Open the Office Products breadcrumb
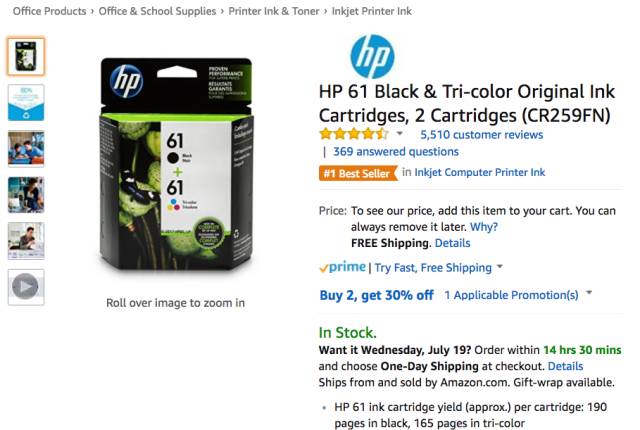The image size is (640, 430). pyautogui.click(x=49, y=11)
